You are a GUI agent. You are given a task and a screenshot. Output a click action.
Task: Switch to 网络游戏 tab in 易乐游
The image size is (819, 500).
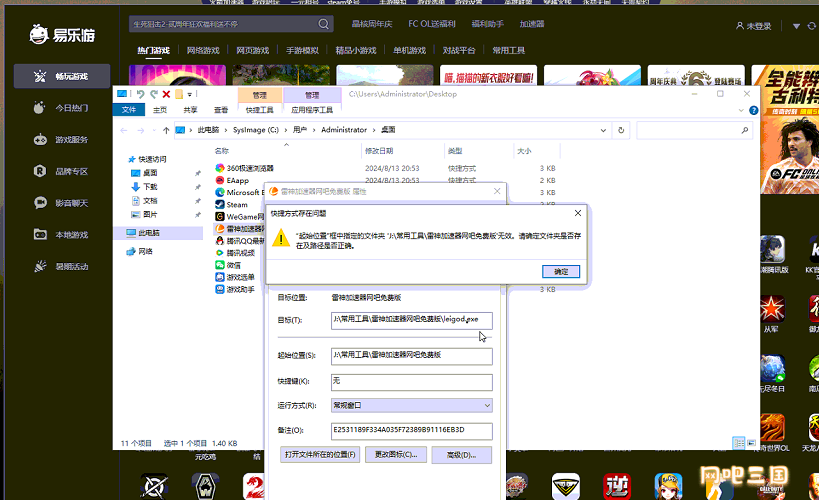pyautogui.click(x=203, y=51)
